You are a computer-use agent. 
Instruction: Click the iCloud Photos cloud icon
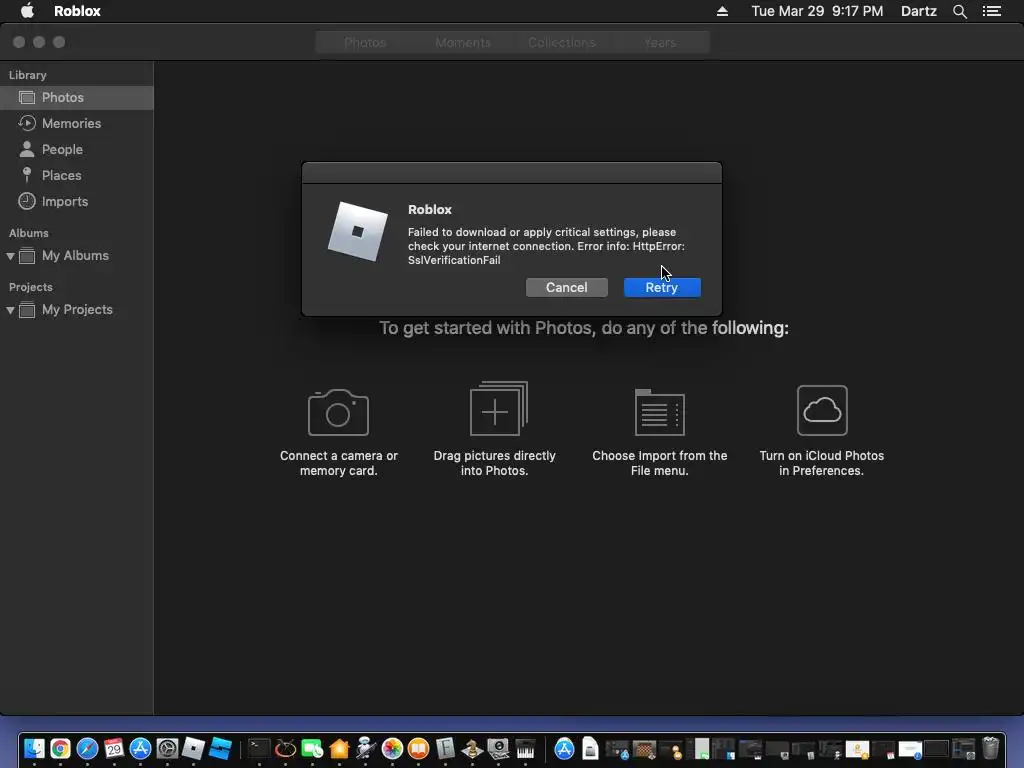click(822, 410)
